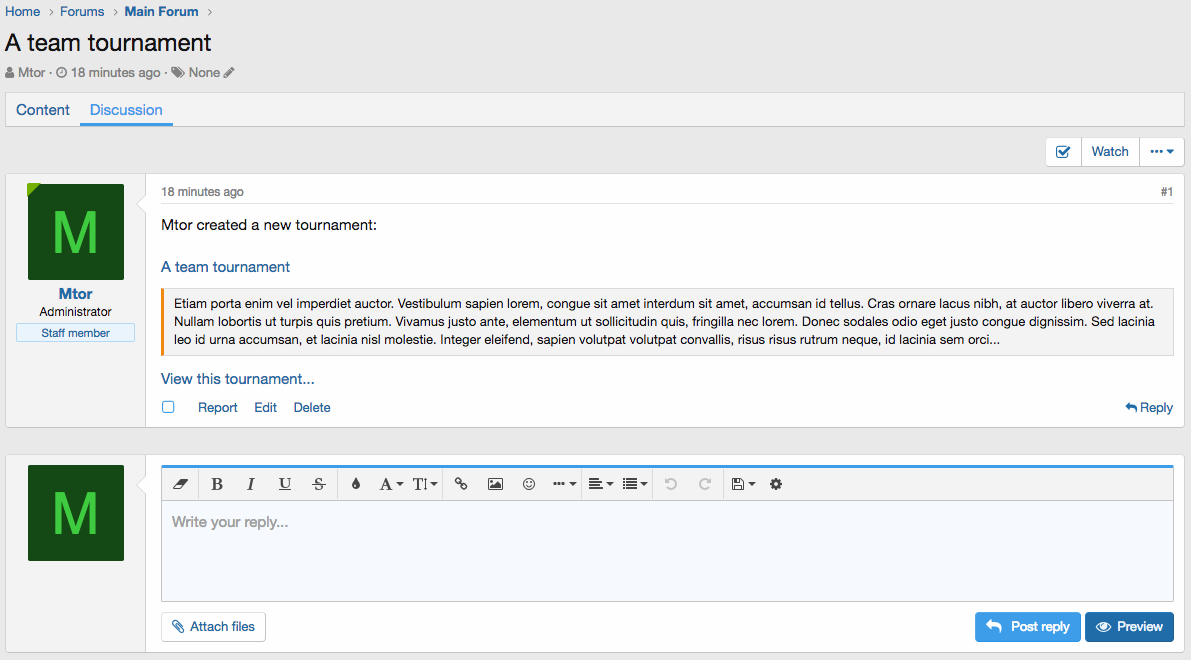Tick the checkbox on post #1
Screen dimensions: 1191x660
coord(168,407)
